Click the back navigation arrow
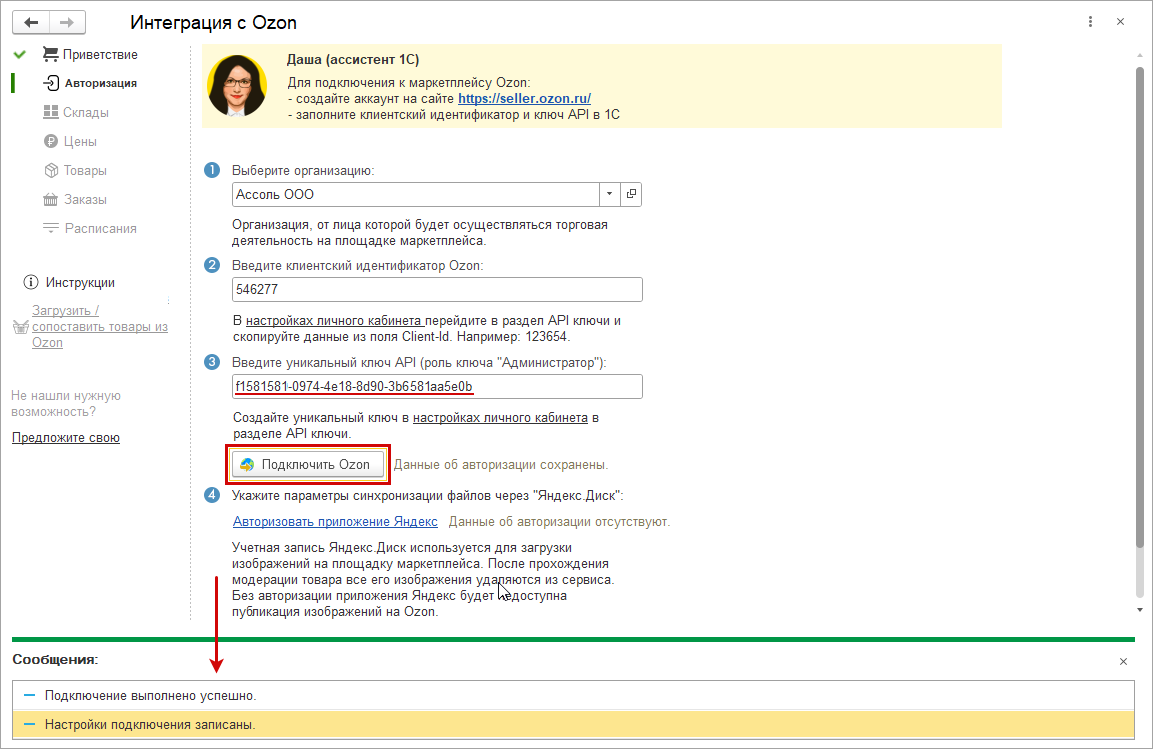 pos(32,22)
